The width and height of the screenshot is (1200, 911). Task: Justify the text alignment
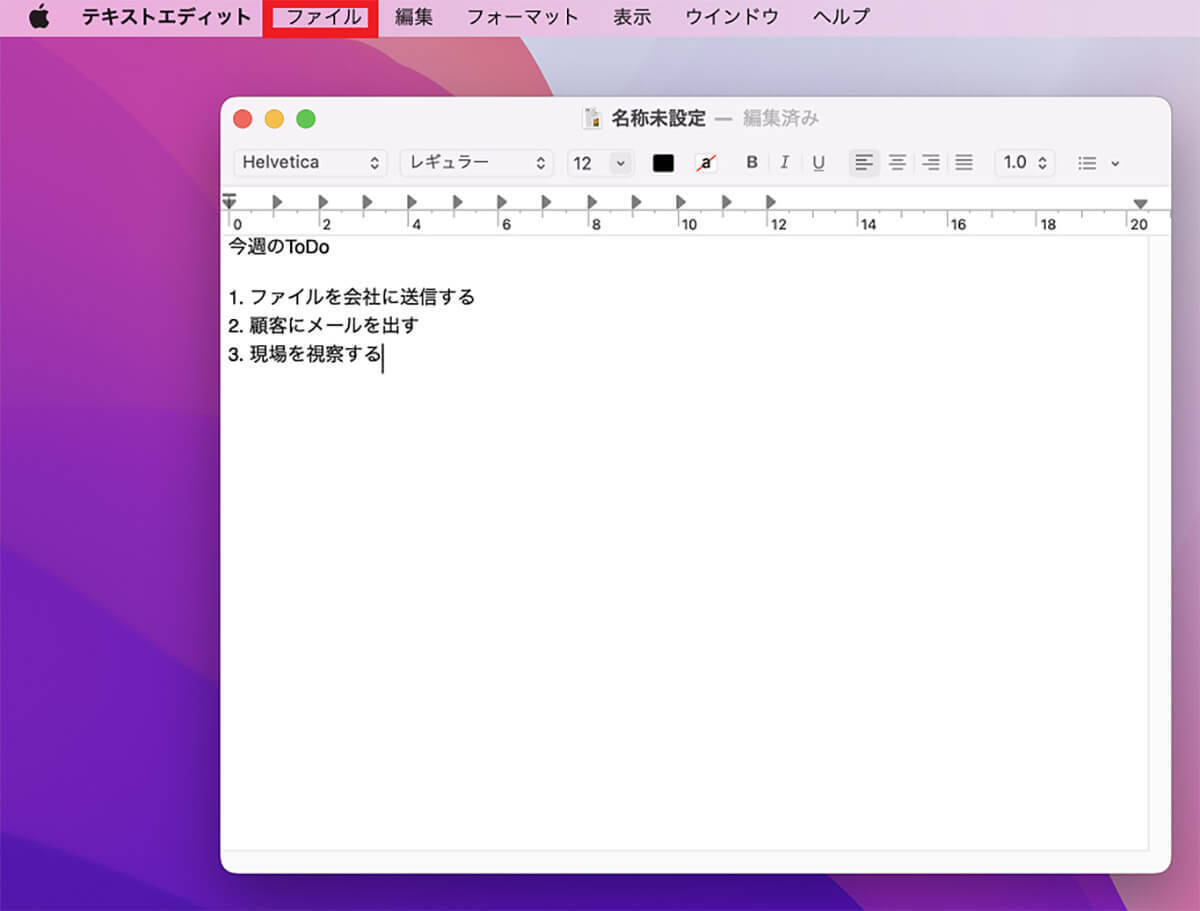pyautogui.click(x=964, y=162)
